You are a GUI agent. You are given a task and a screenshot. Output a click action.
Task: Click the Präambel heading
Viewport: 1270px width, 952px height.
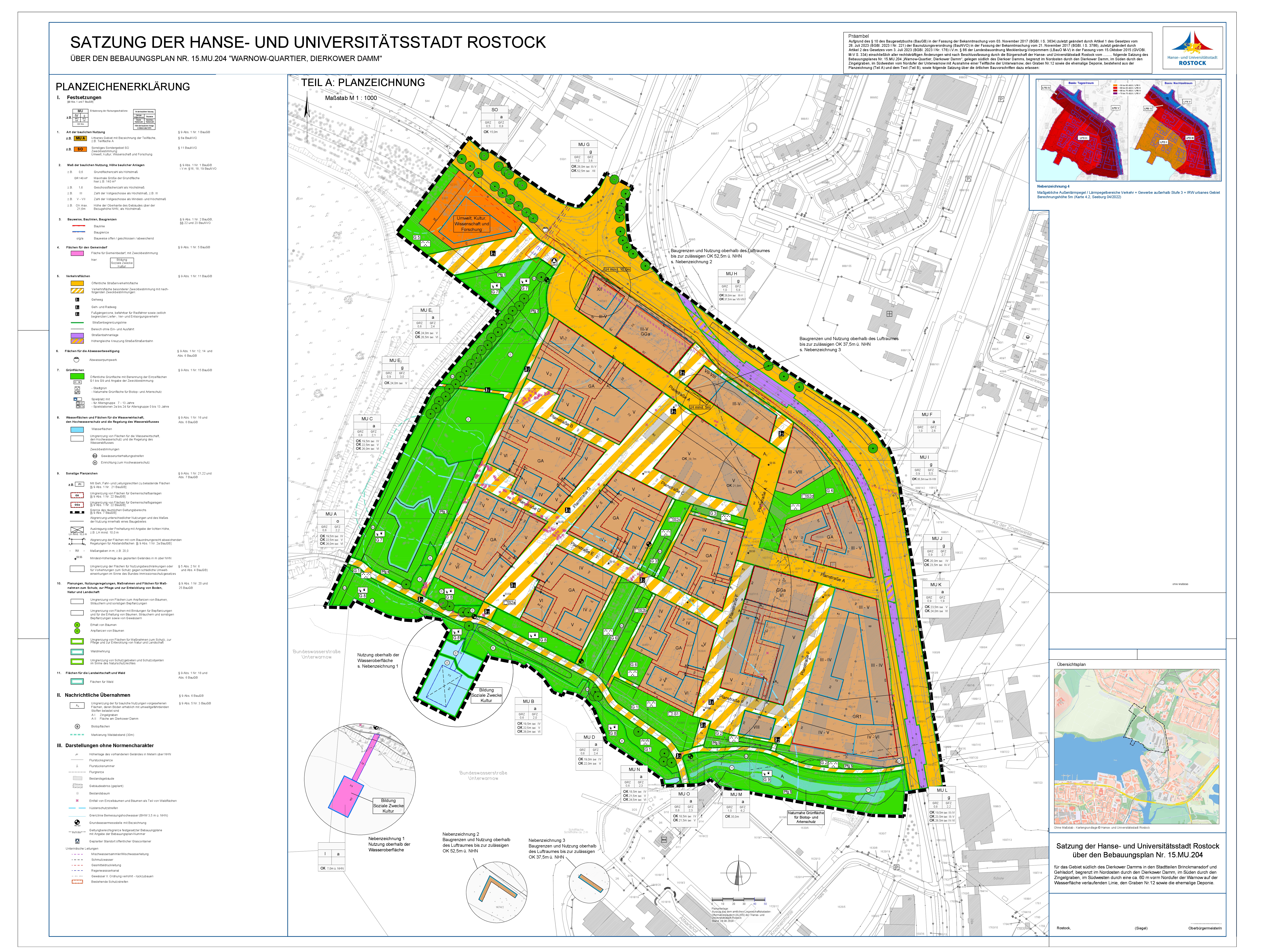858,36
